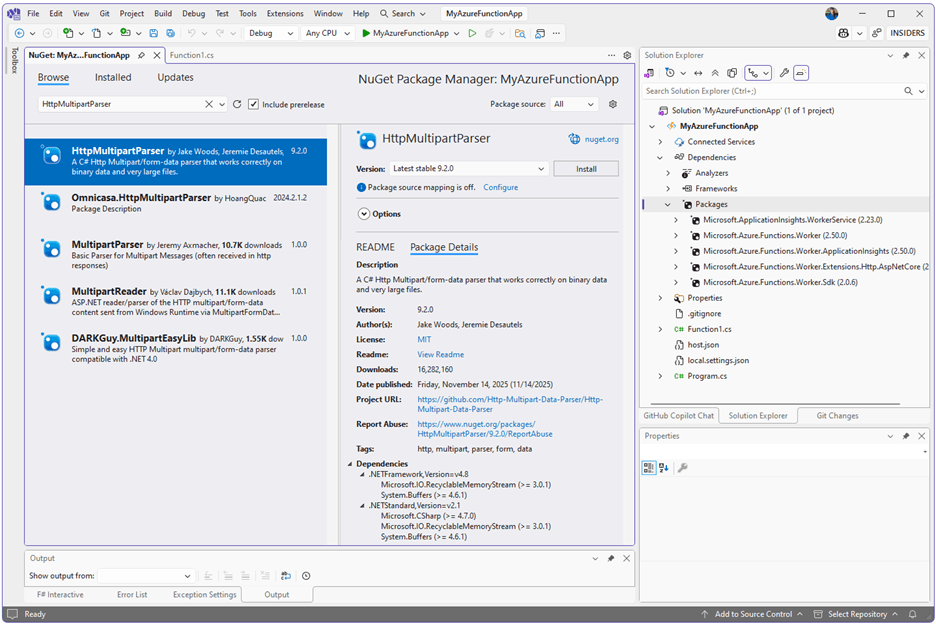Click the refresh search icon next to HttpMultipartParser
This screenshot has width=936, height=624.
click(237, 105)
